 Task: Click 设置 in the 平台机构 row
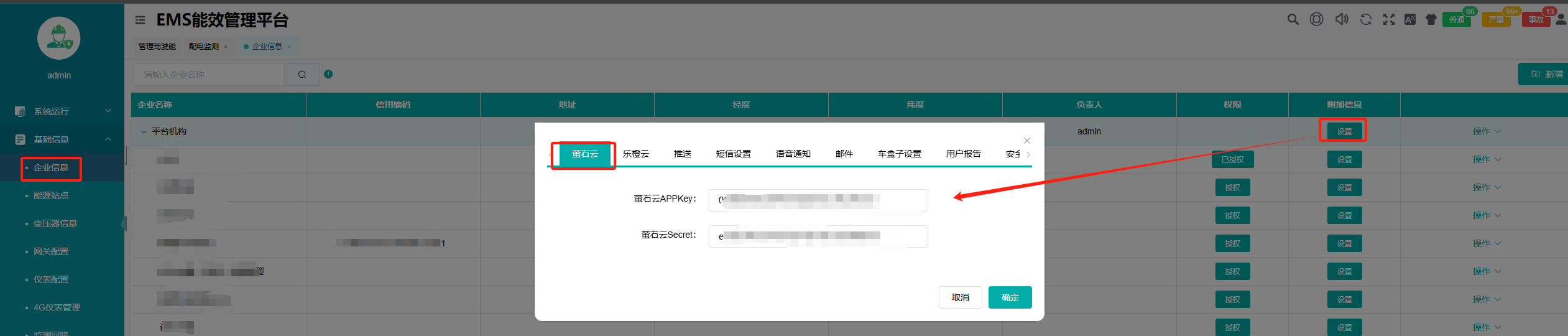(1345, 131)
